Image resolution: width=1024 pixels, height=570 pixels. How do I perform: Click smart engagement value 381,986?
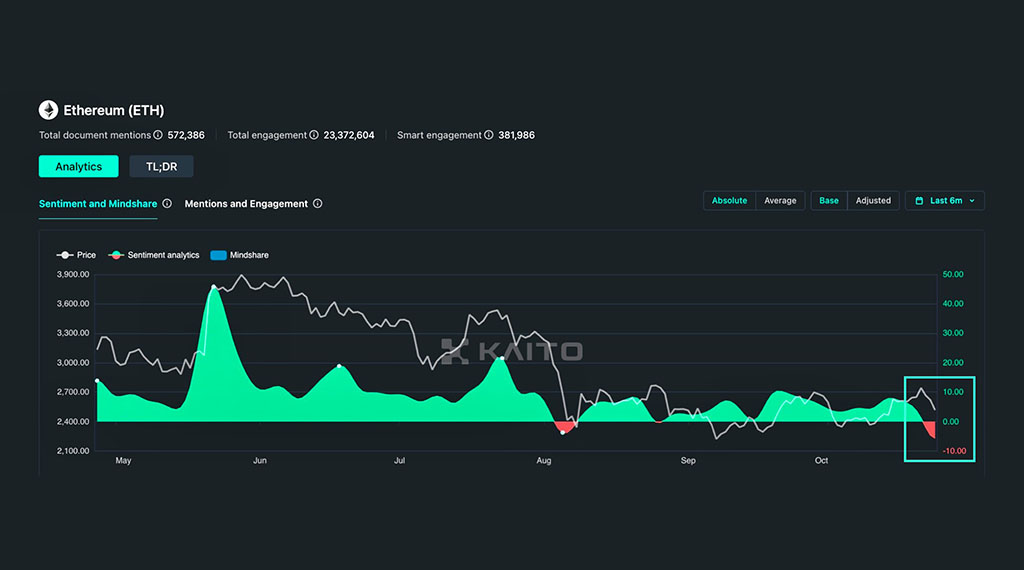[x=517, y=135]
